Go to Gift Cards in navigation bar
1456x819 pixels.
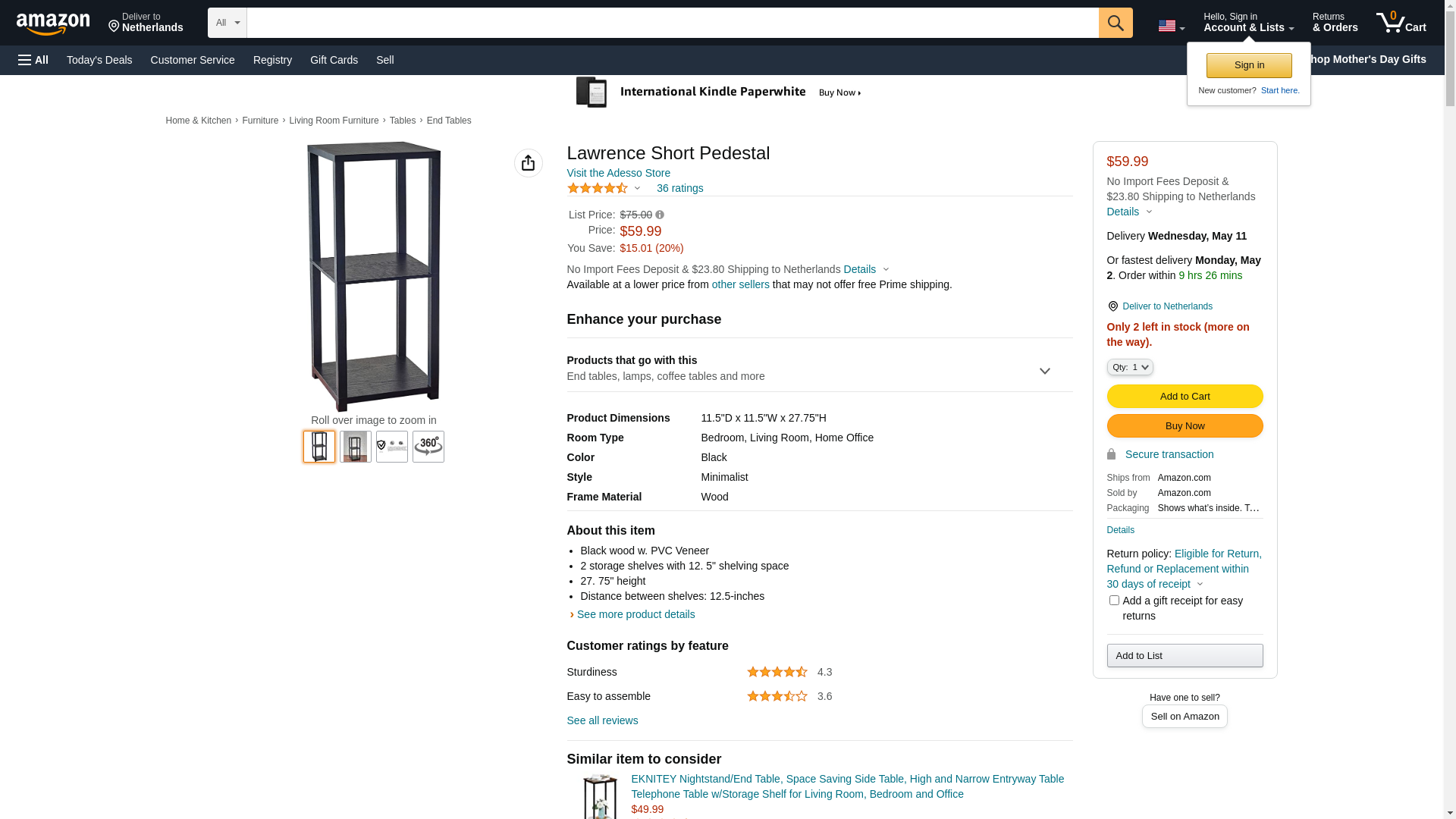pyautogui.click(x=334, y=60)
